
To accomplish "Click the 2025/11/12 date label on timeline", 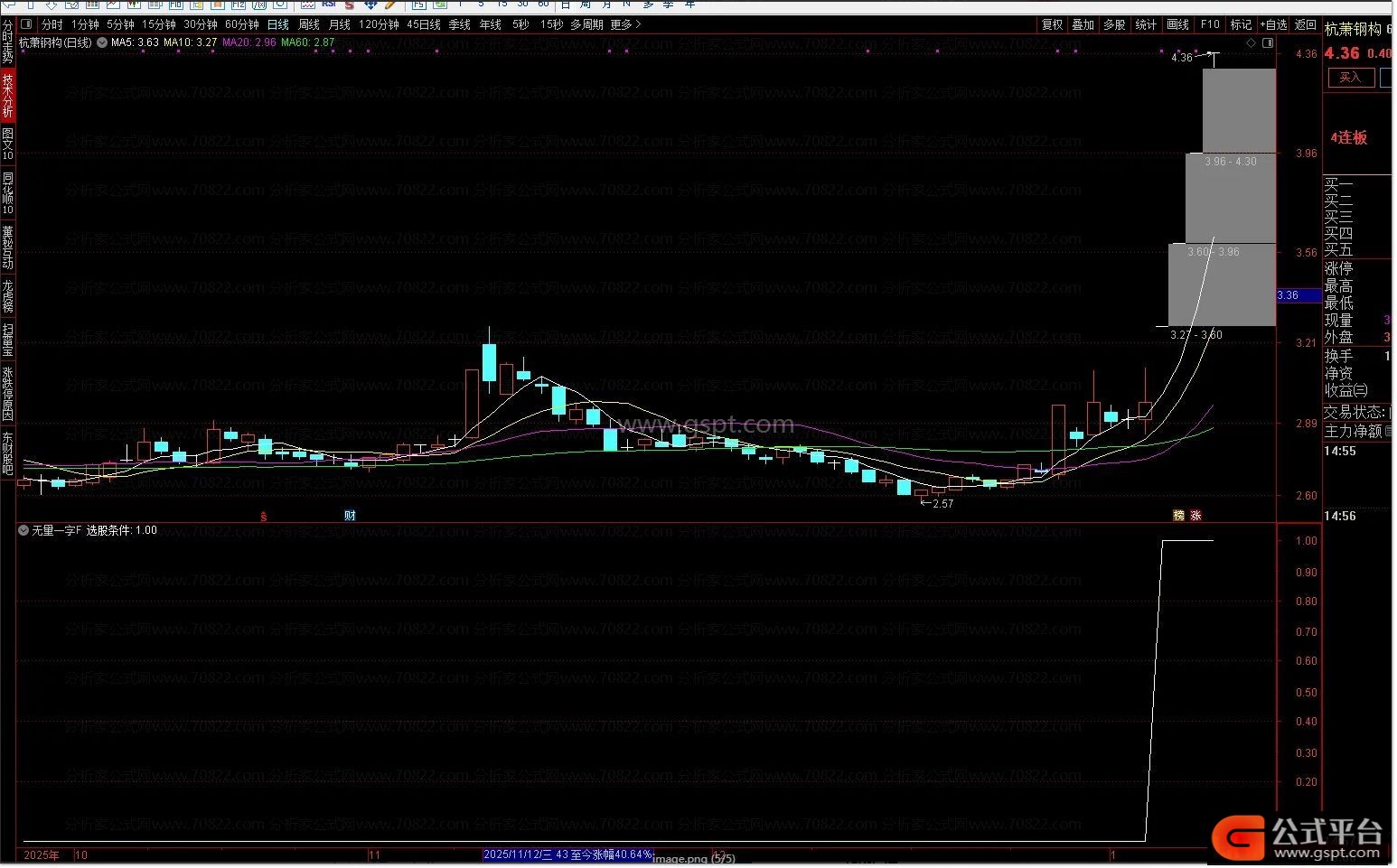I will click(x=567, y=854).
